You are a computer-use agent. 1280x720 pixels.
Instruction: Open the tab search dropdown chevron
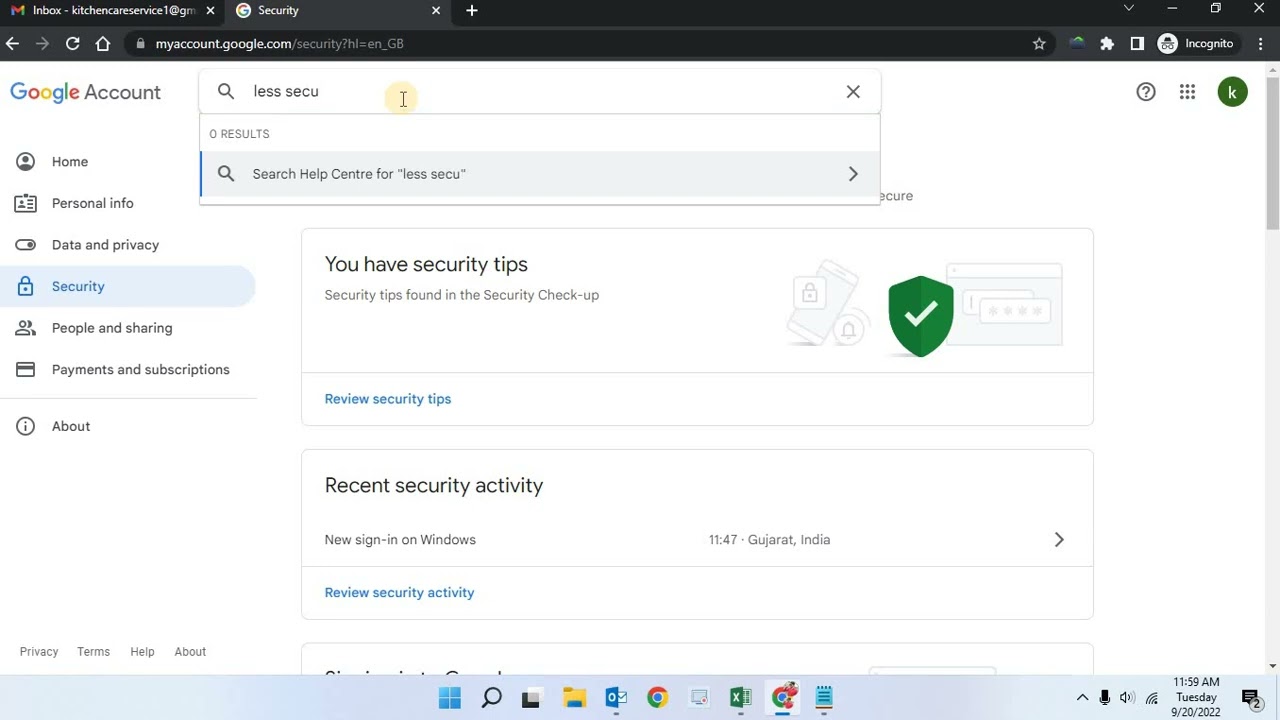coord(1129,9)
